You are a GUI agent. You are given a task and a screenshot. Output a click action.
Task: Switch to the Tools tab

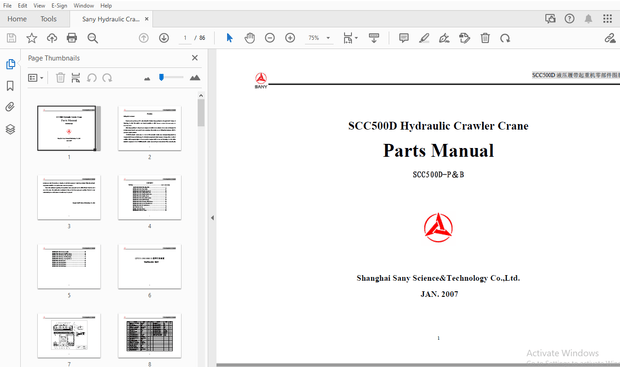(48, 19)
